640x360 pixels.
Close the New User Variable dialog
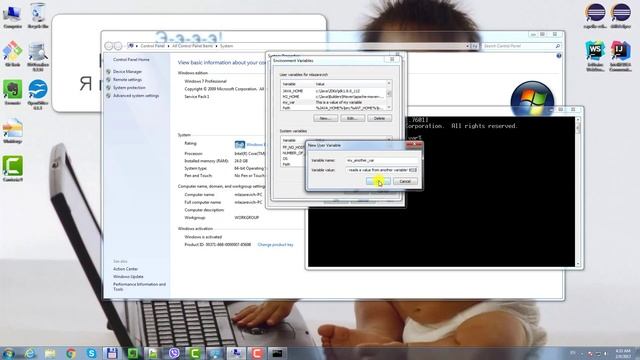coord(414,144)
